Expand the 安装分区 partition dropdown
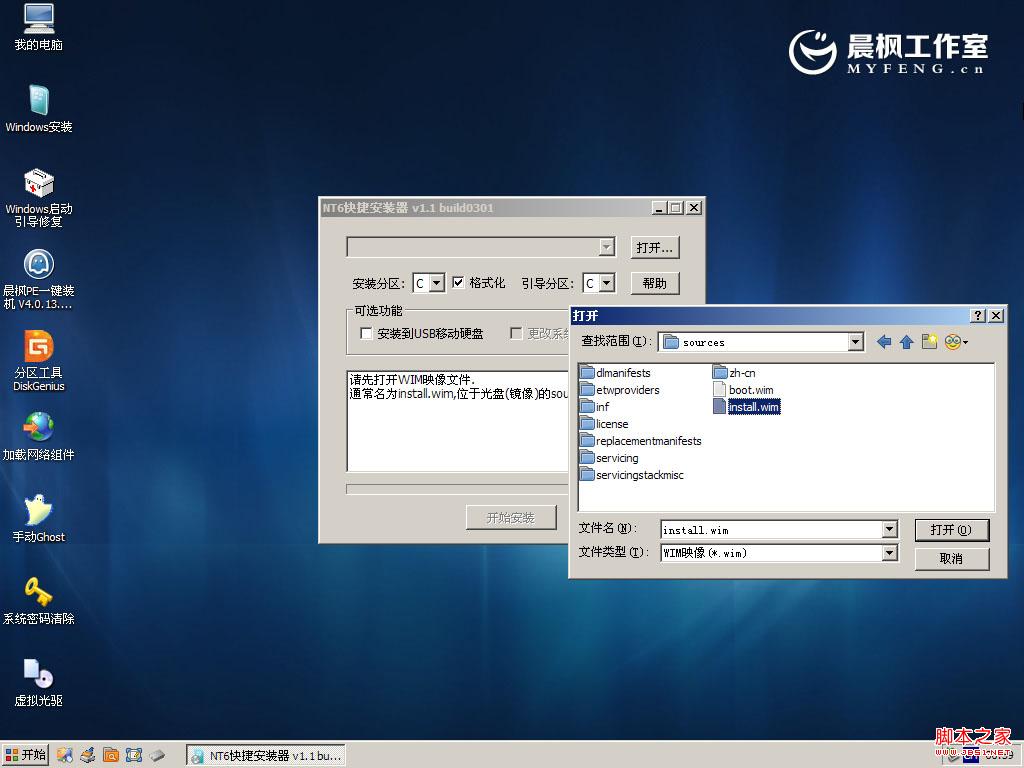This screenshot has width=1024, height=768. [437, 282]
